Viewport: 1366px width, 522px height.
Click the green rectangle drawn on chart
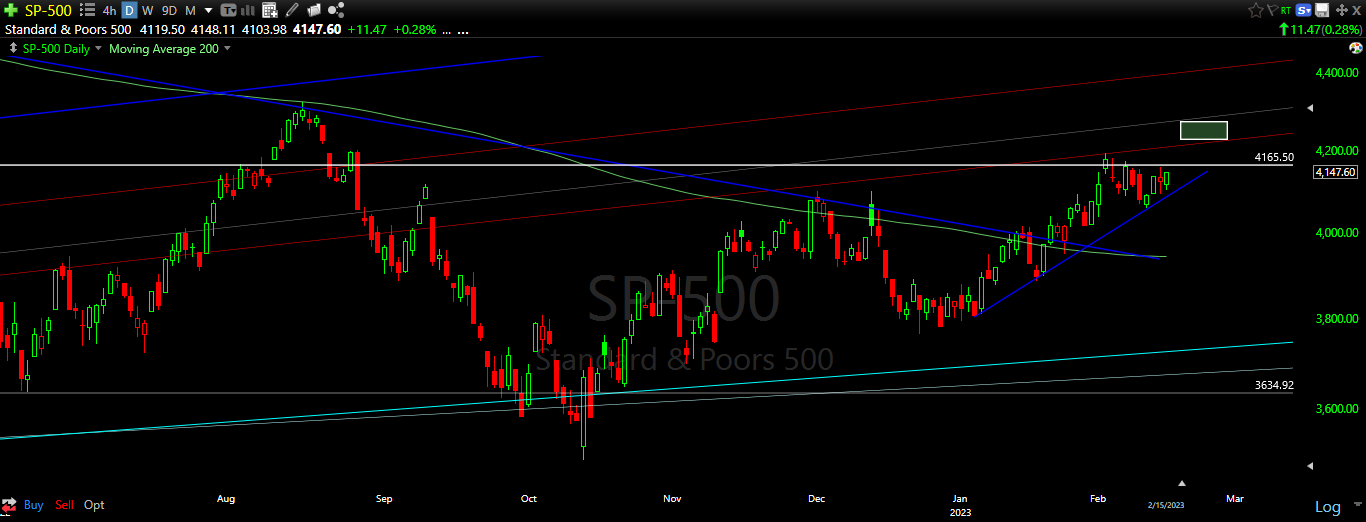click(x=1204, y=130)
